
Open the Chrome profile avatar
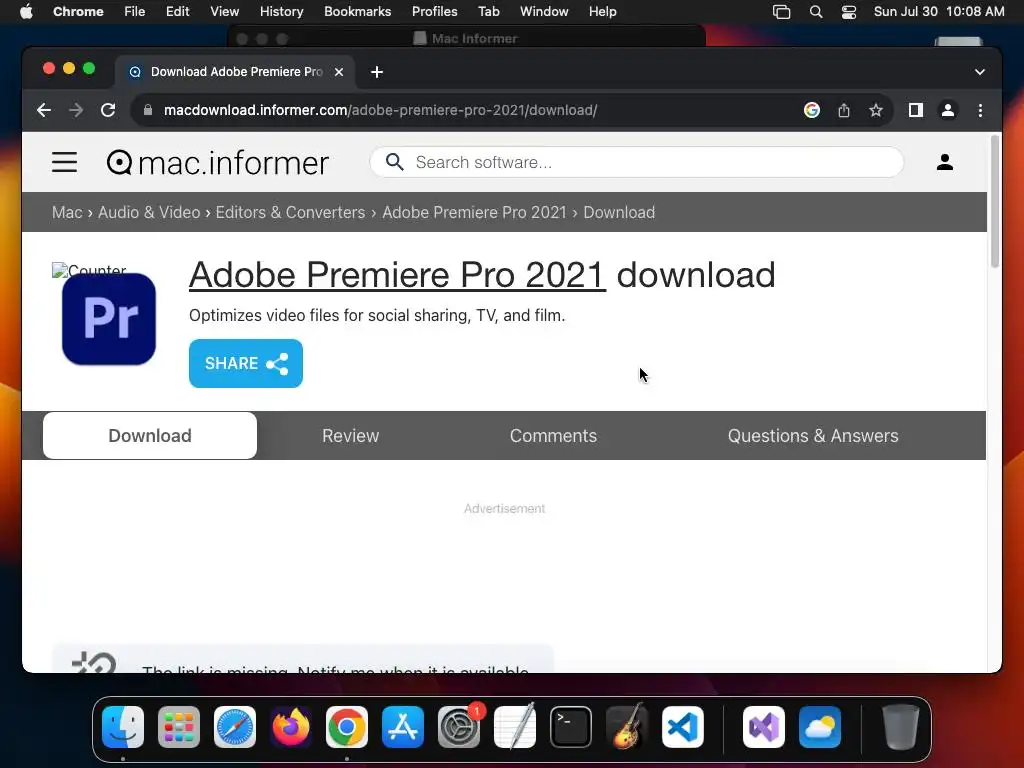[948, 110]
